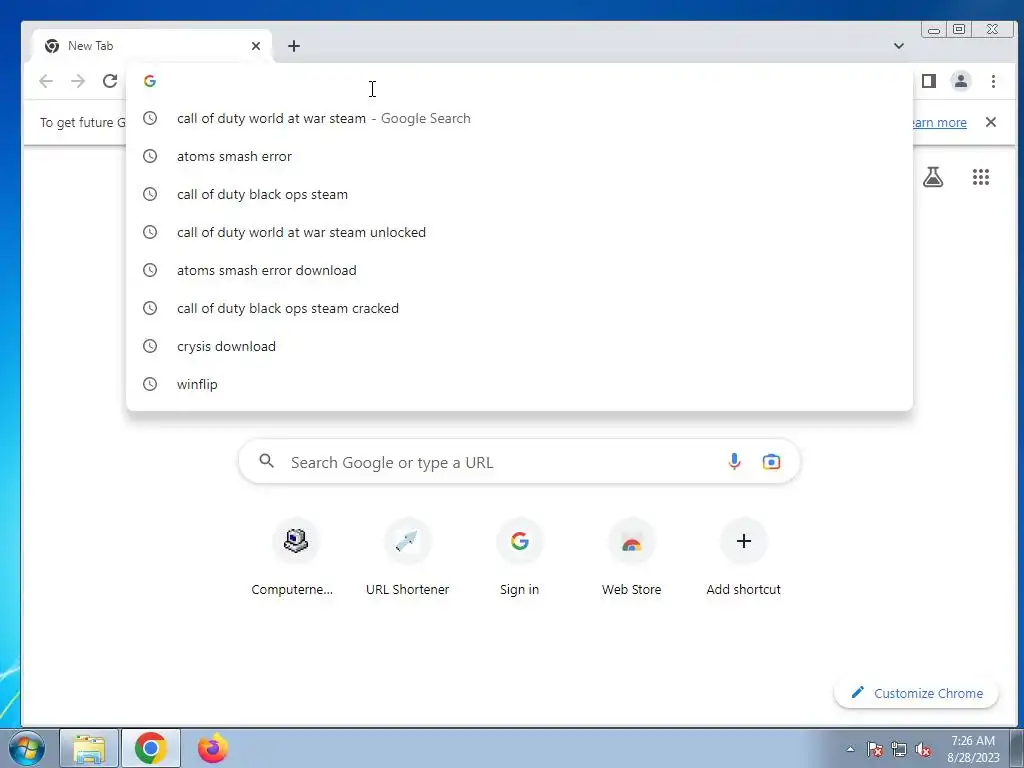
Task: Open the Web Store shortcut
Action: click(632, 556)
